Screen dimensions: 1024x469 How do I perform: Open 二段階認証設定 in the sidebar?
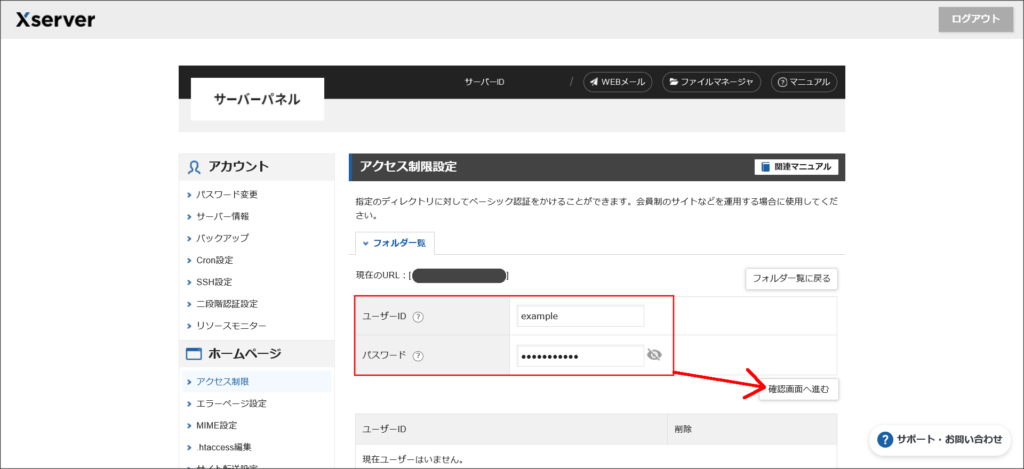pos(227,304)
